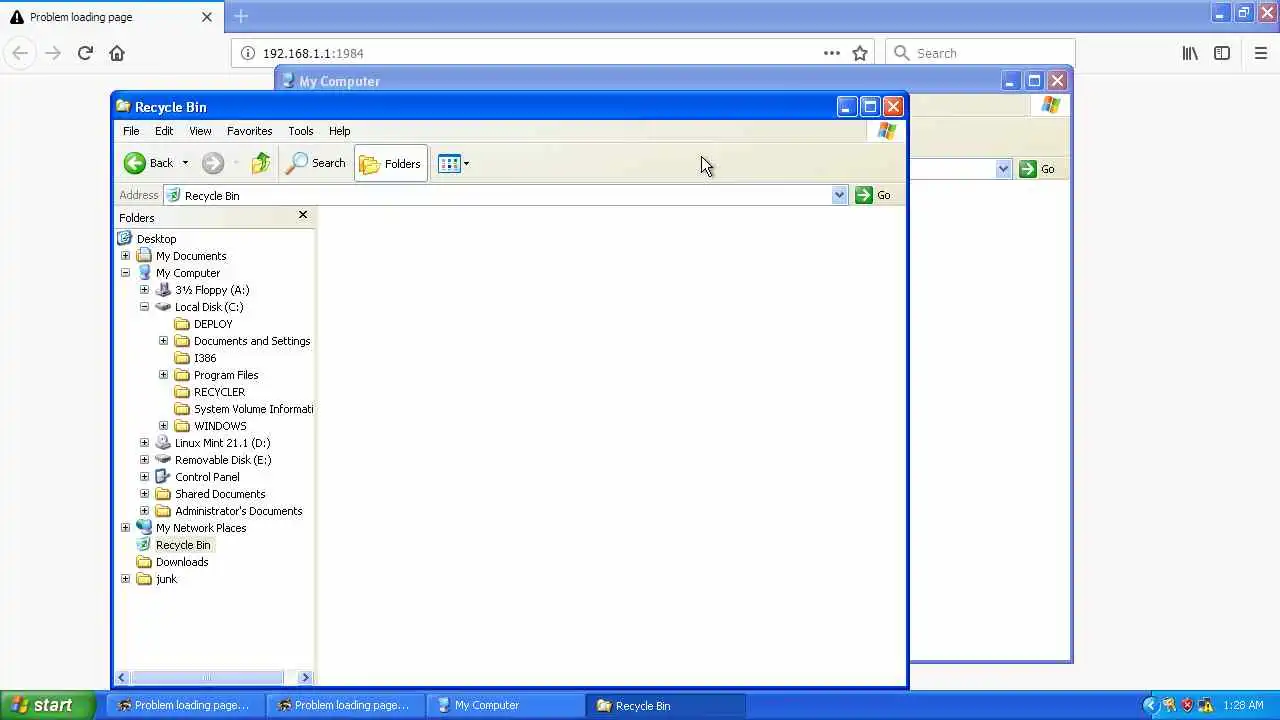Image resolution: width=1280 pixels, height=720 pixels.
Task: Select System Volume Information folder
Action: pyautogui.click(x=253, y=409)
